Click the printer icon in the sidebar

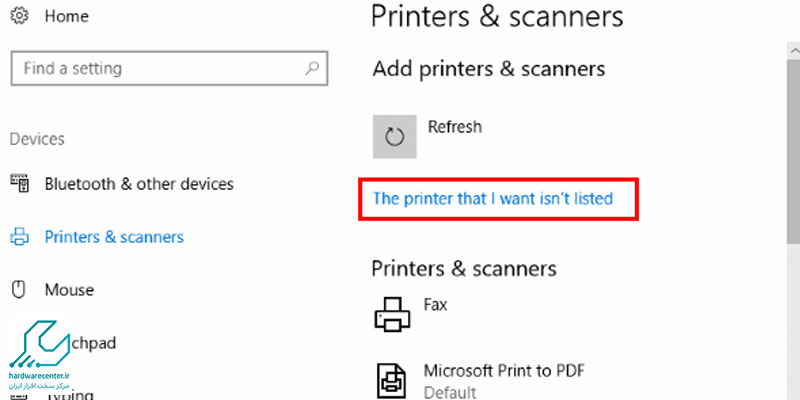[x=19, y=237]
